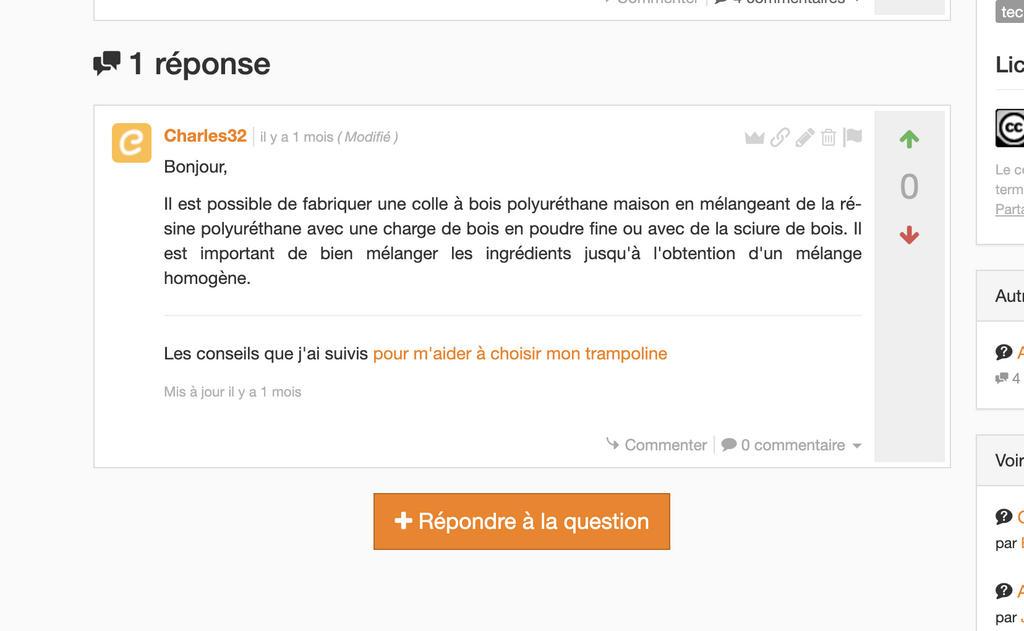
Task: Expand the partially visible commentaires dropdown at top
Action: [789, 2]
